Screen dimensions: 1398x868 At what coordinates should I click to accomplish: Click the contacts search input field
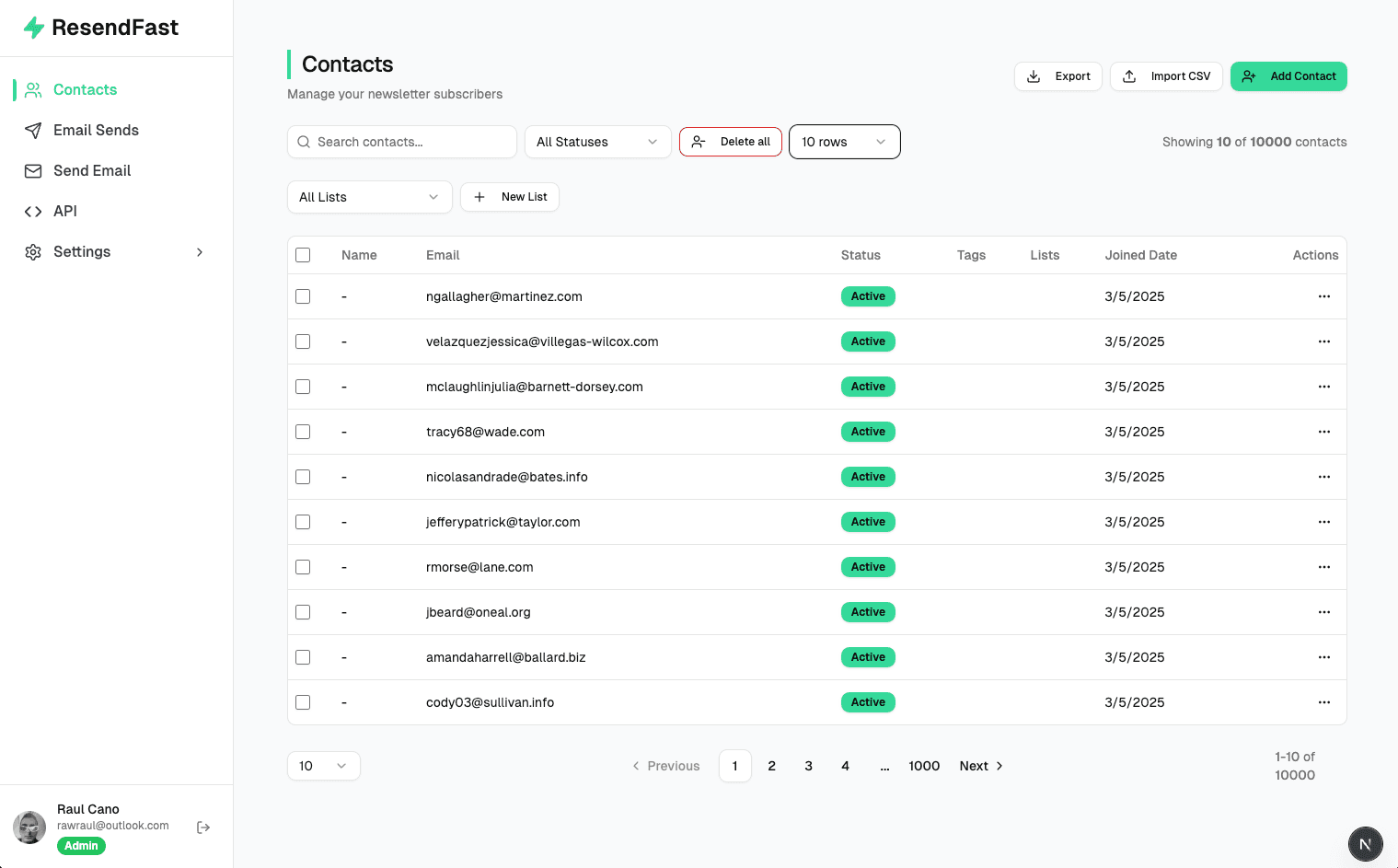pyautogui.click(x=401, y=142)
